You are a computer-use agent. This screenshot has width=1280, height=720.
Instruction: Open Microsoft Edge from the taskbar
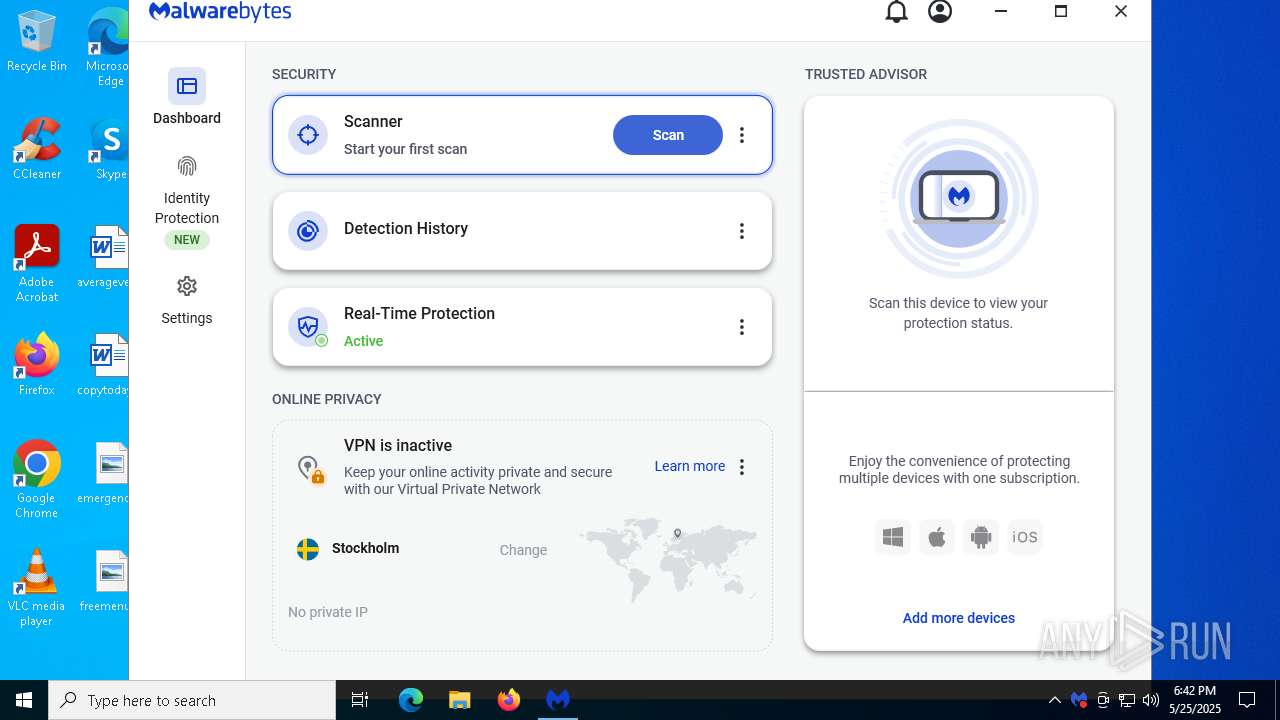411,700
